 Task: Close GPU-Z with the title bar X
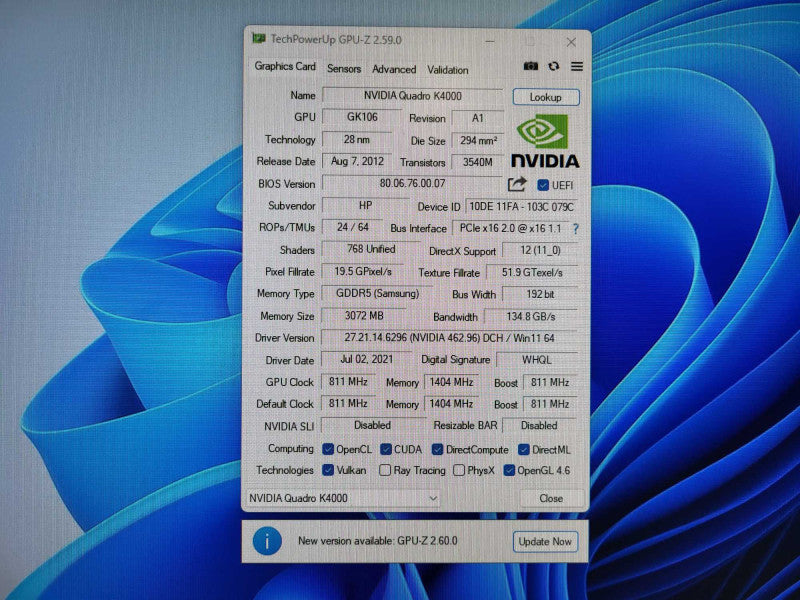click(x=571, y=42)
